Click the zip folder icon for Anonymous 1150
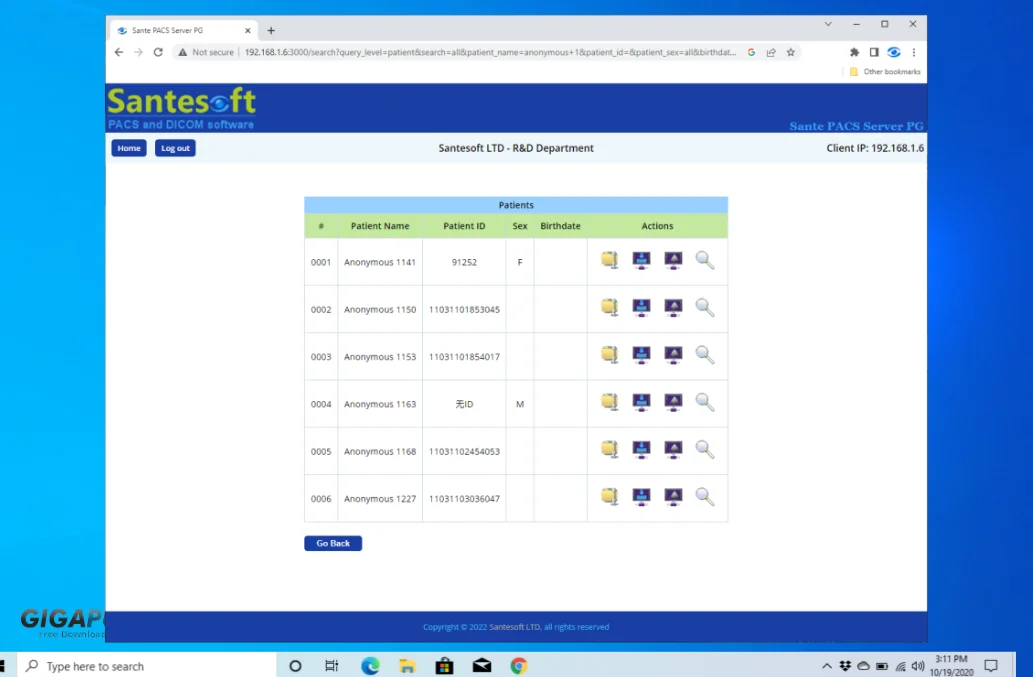Viewport: 1033px width, 677px height. click(609, 308)
